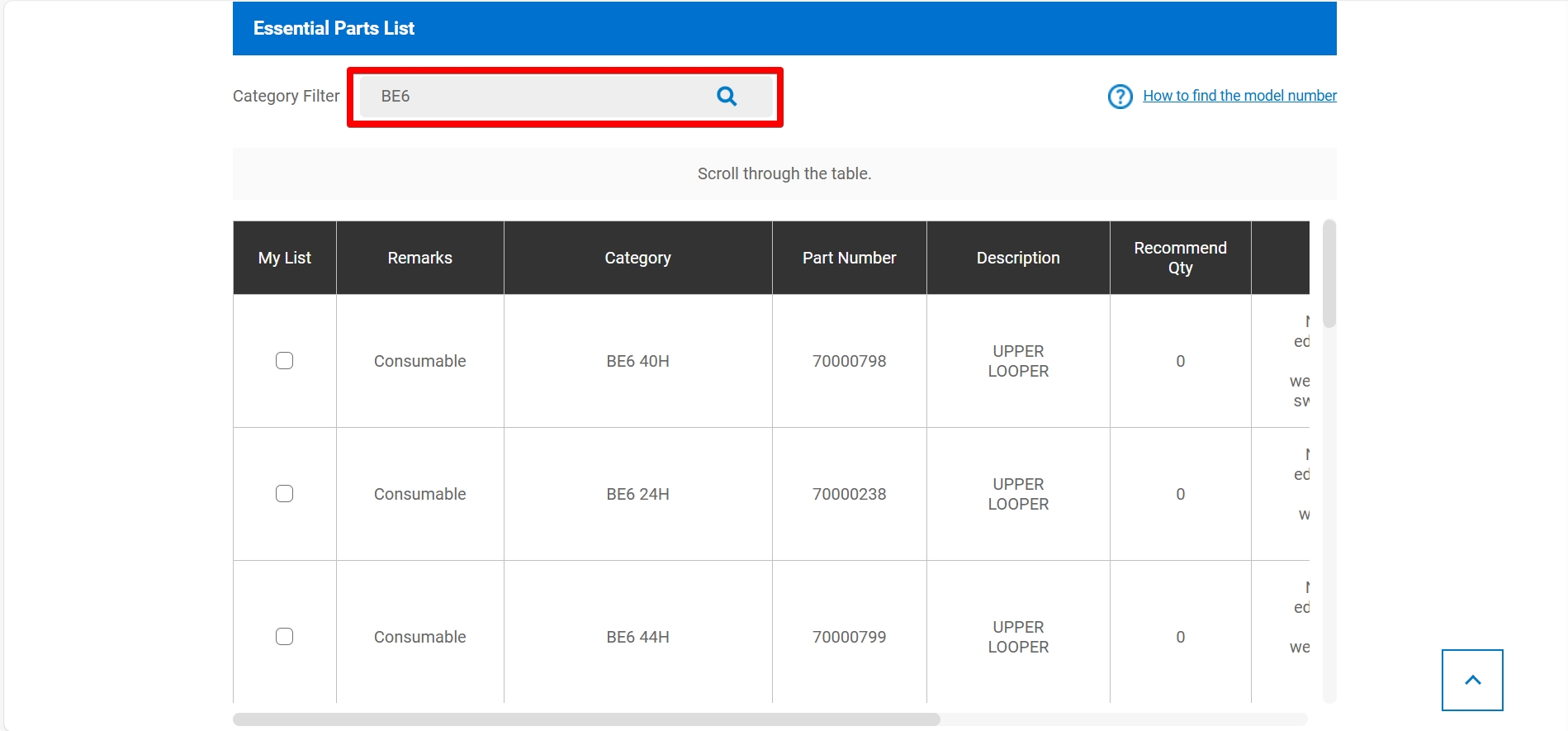Select the Category column header
The width and height of the screenshot is (1568, 731).
coord(637,258)
